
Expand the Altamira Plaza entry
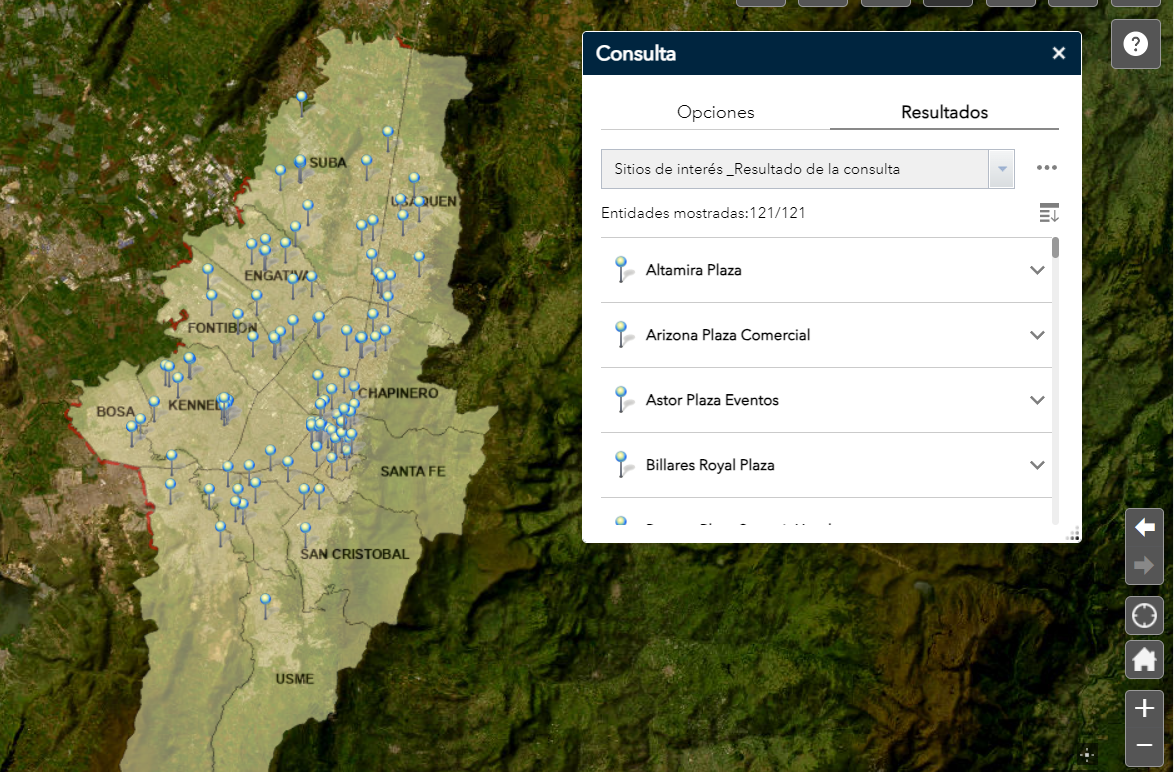[1037, 270]
